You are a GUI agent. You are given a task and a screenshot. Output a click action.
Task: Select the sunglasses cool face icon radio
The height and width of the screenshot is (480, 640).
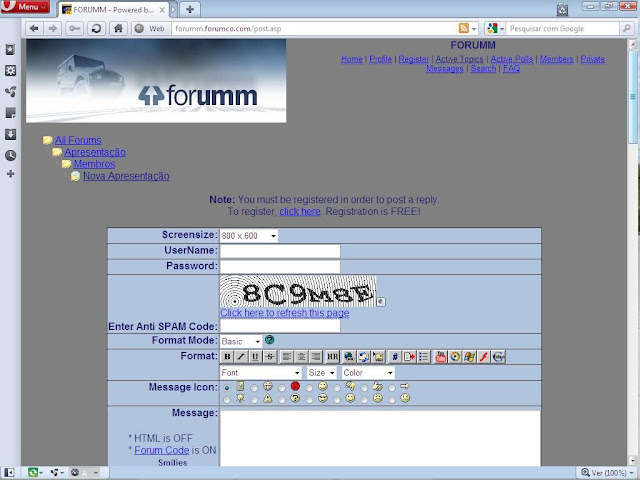tap(309, 400)
